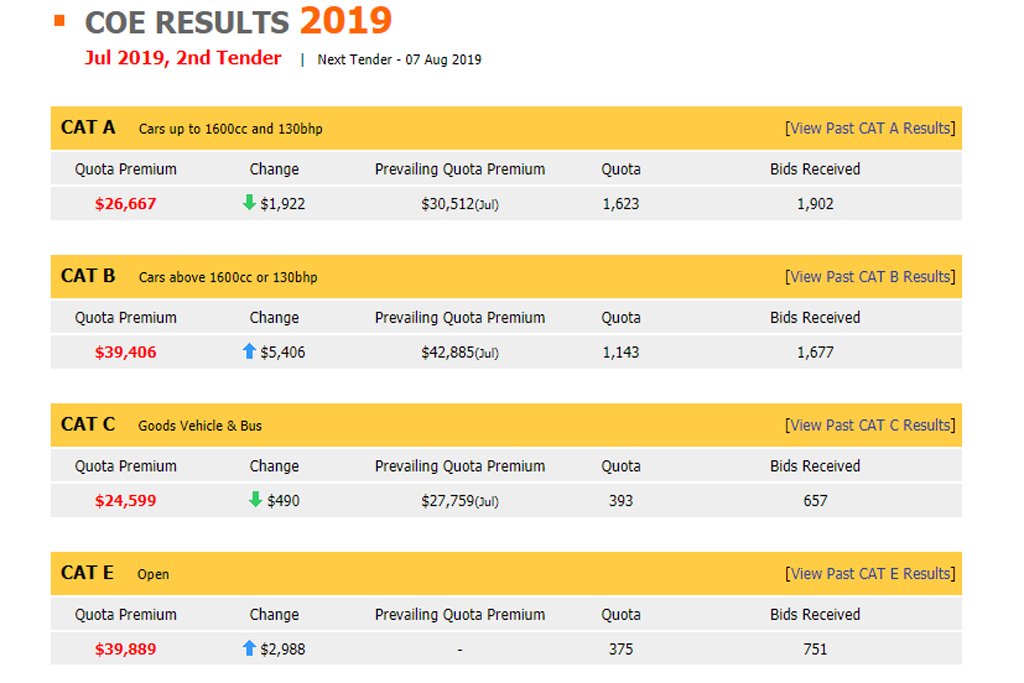The image size is (1024, 683).
Task: Click the change value $1,922
Action: pos(283,204)
